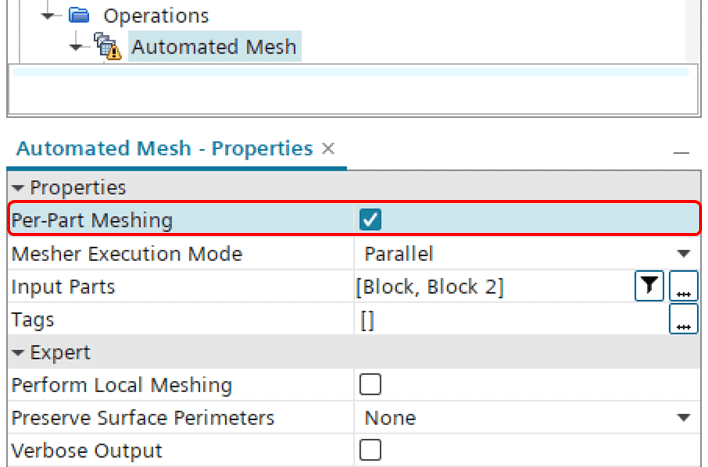Image resolution: width=708 pixels, height=467 pixels.
Task: Collapse the Expert section
Action: [x=18, y=353]
